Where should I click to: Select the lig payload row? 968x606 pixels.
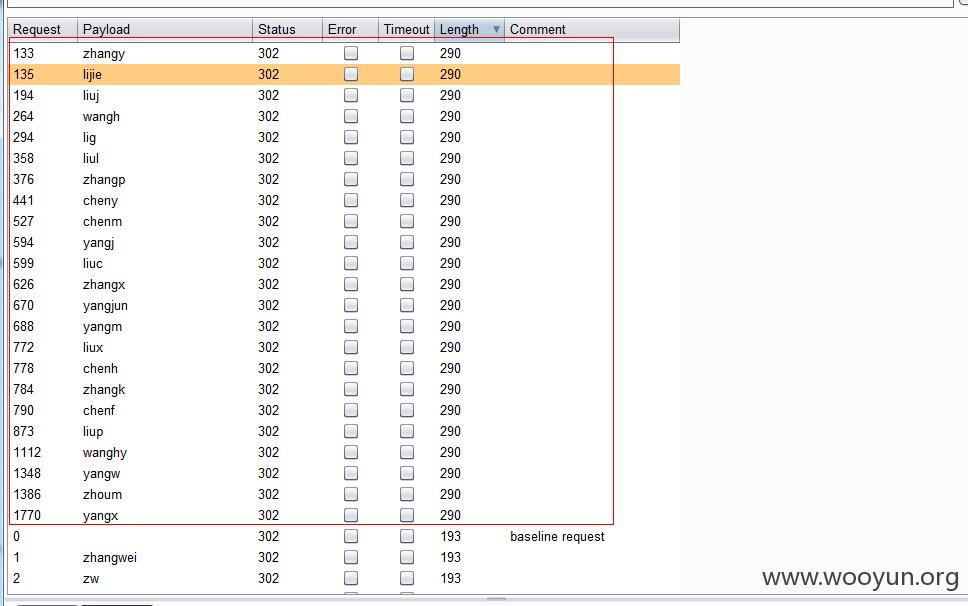344,137
